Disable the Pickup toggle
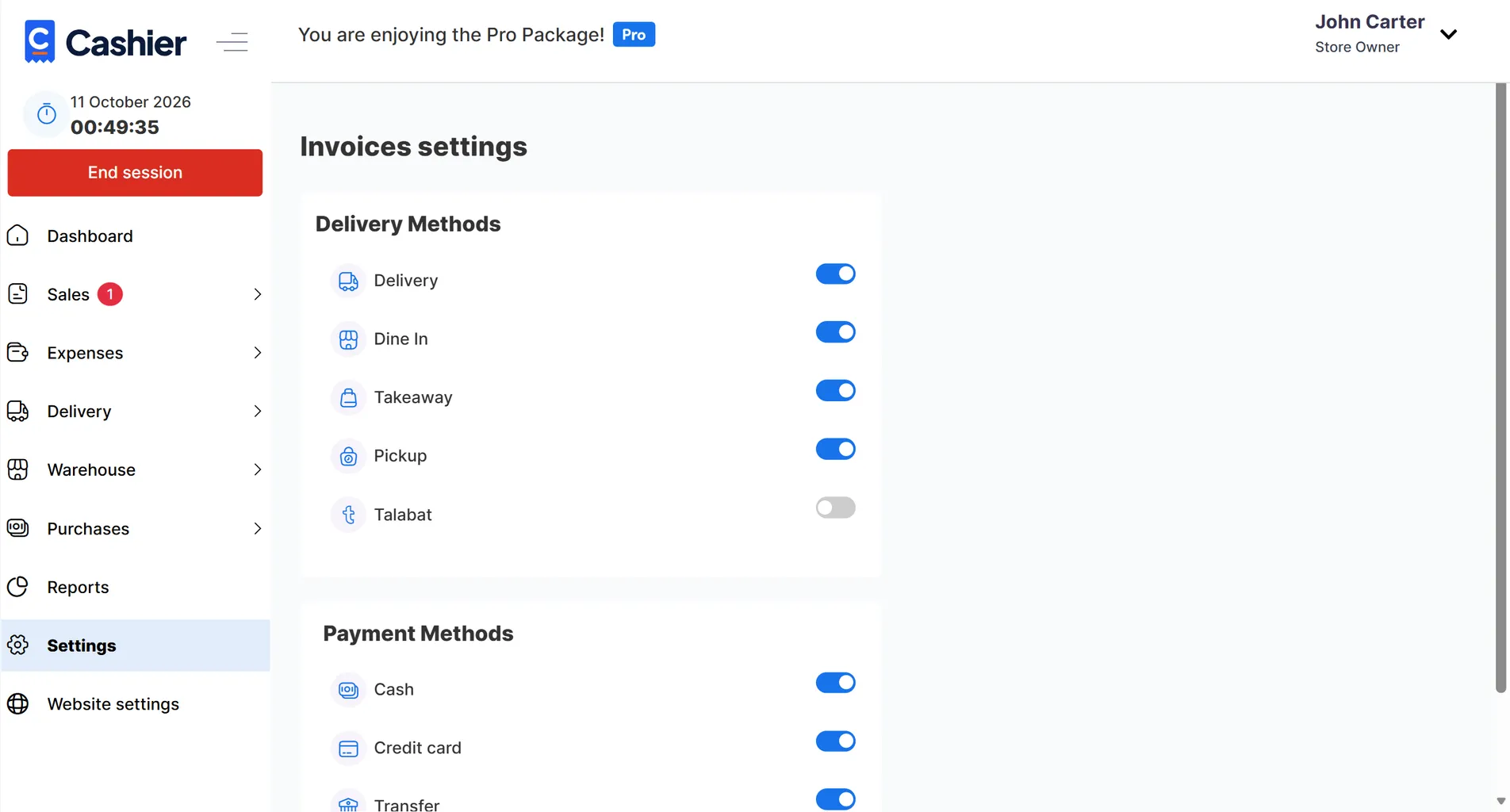 836,449
